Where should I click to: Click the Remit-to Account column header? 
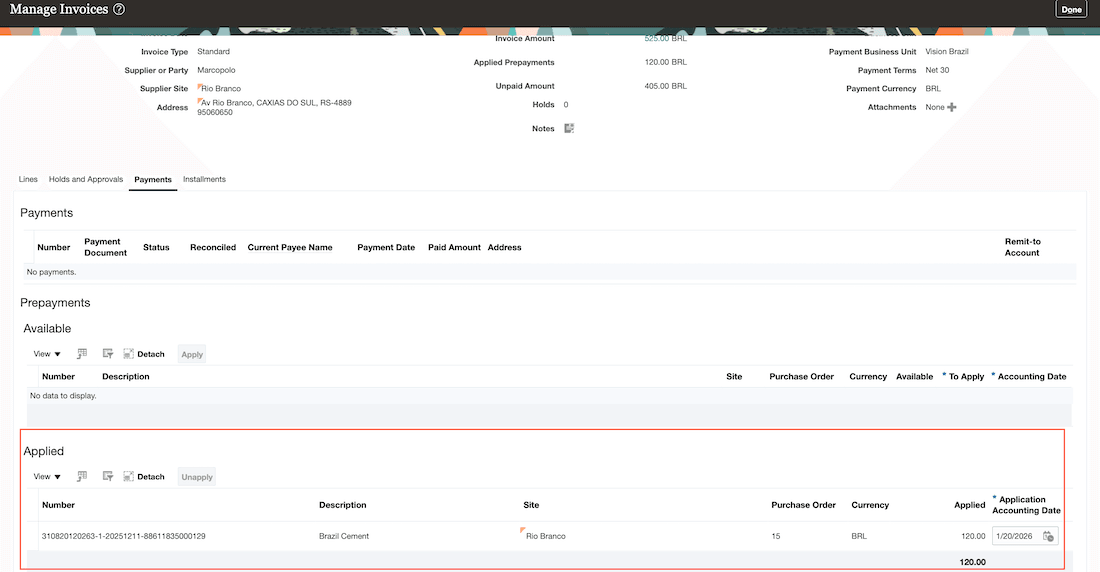[1022, 247]
